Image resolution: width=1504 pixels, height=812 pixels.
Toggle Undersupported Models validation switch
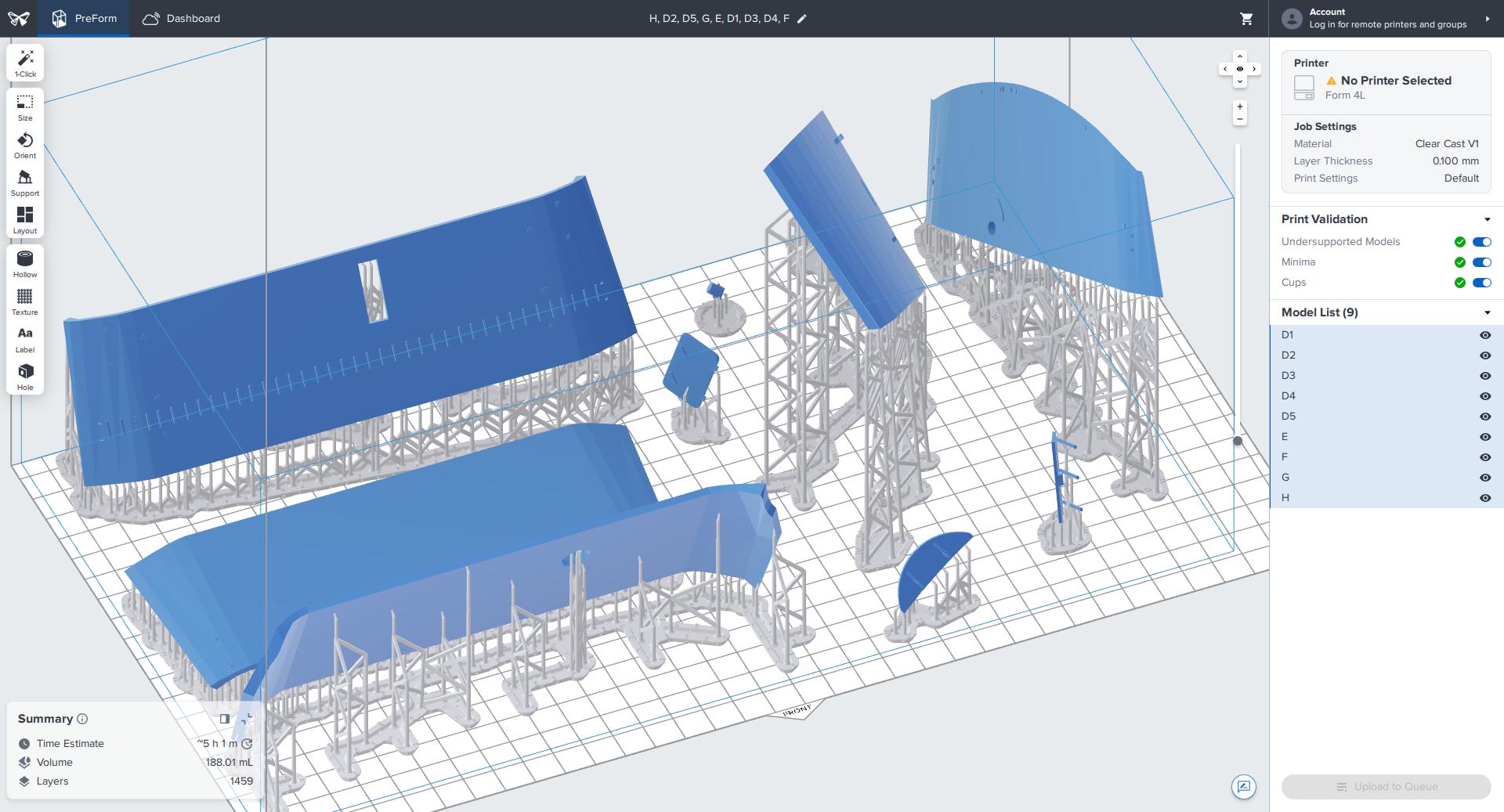tap(1481, 242)
